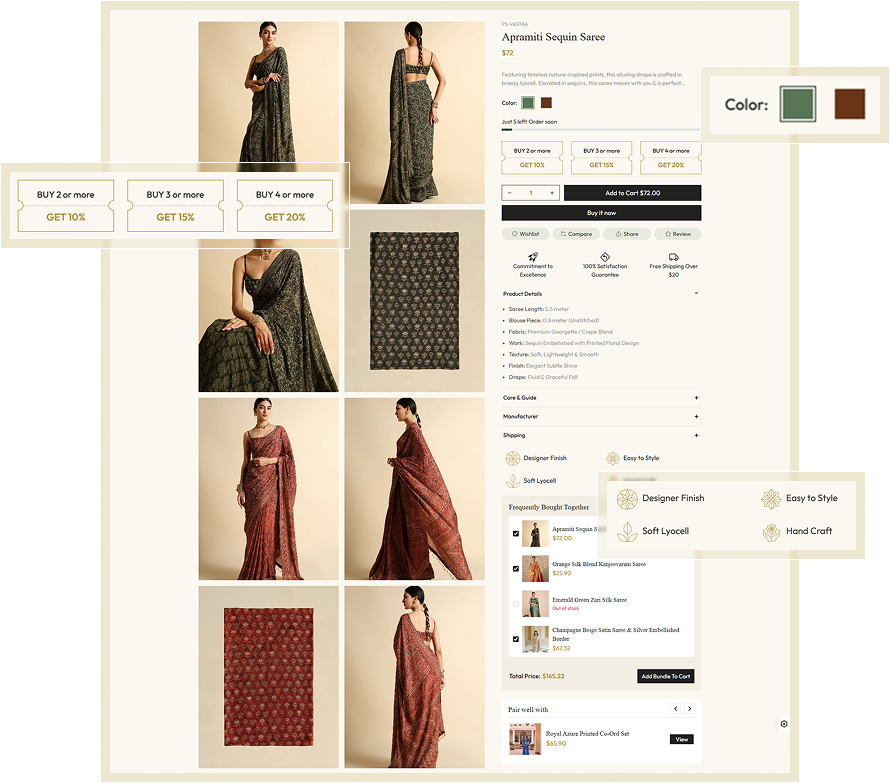
Task: Expand the Shipping section
Action: point(601,436)
